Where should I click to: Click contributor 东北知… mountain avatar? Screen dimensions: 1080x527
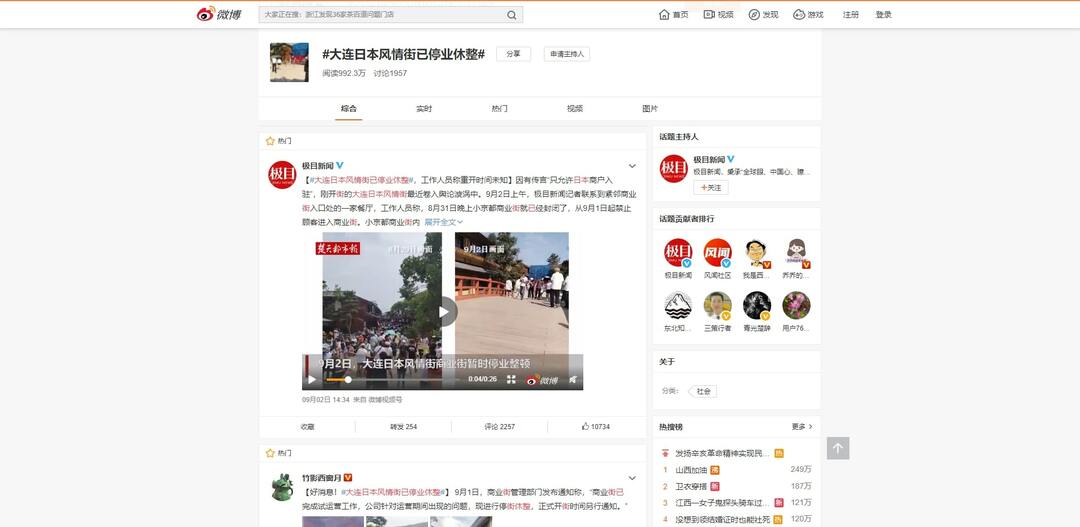pos(678,305)
